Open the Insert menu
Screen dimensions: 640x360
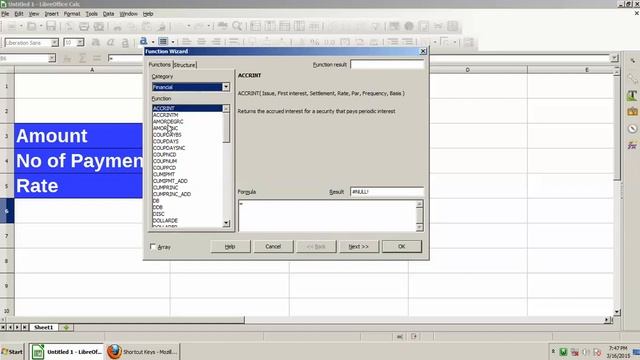[51, 14]
